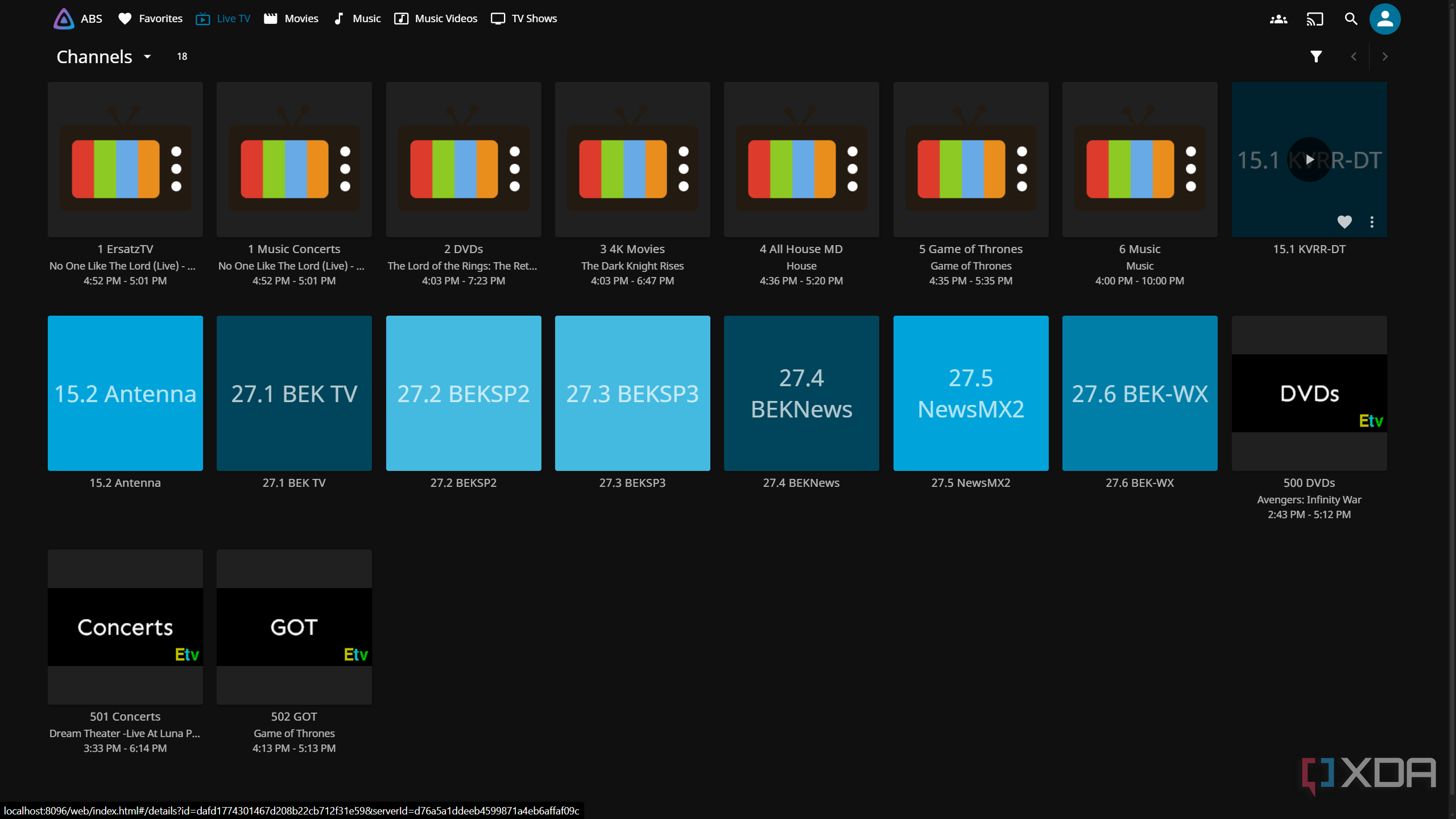Open the 3 4K Movies channel thumbnail
This screenshot has width=1456, height=819.
632,159
